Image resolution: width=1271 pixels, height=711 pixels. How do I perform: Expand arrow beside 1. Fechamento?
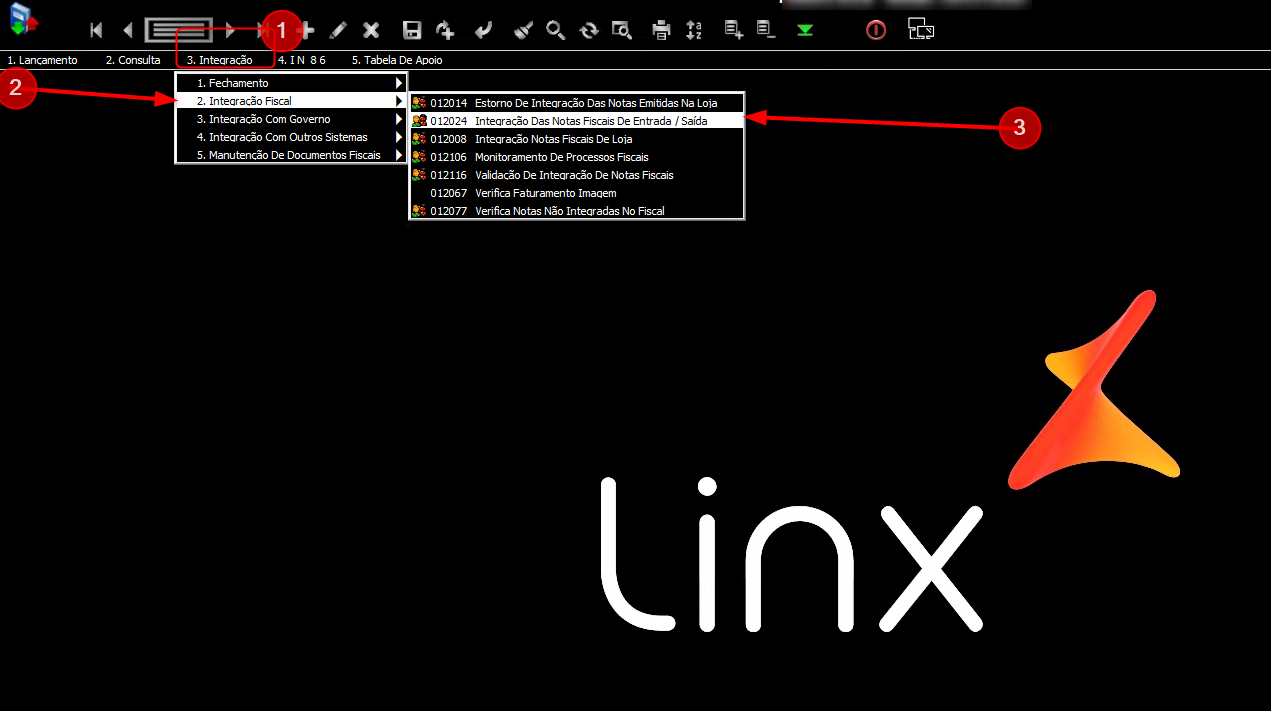tap(399, 83)
